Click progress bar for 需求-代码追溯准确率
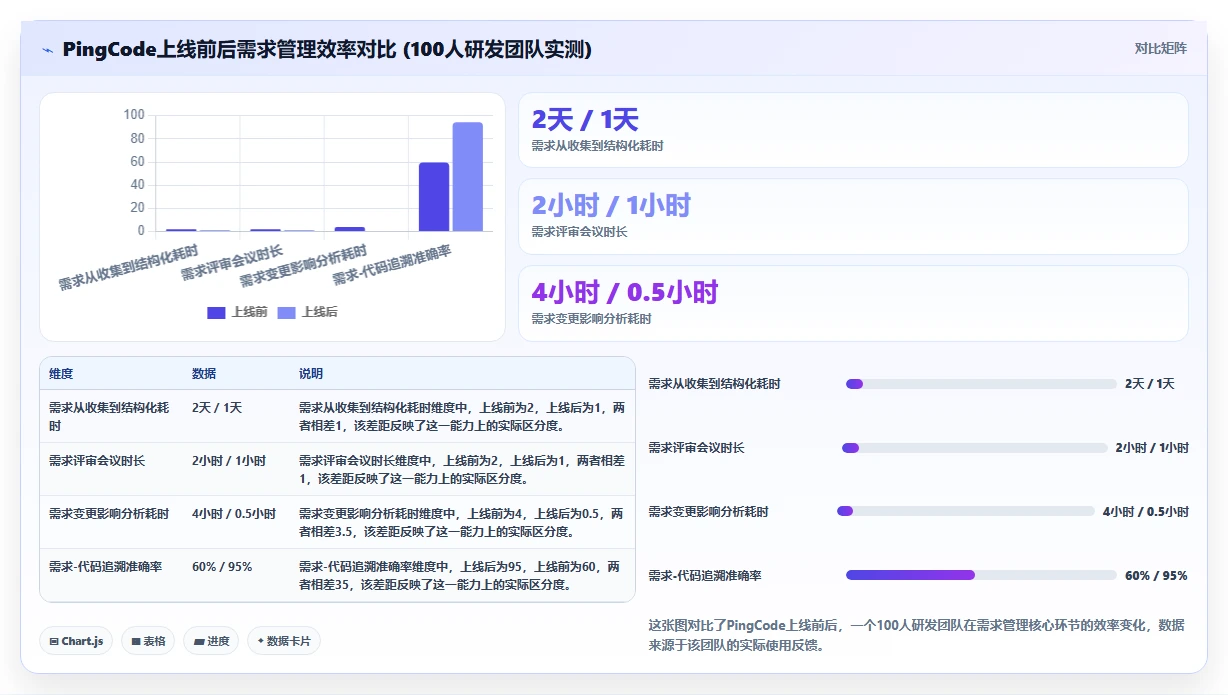The image size is (1228, 695). click(981, 575)
